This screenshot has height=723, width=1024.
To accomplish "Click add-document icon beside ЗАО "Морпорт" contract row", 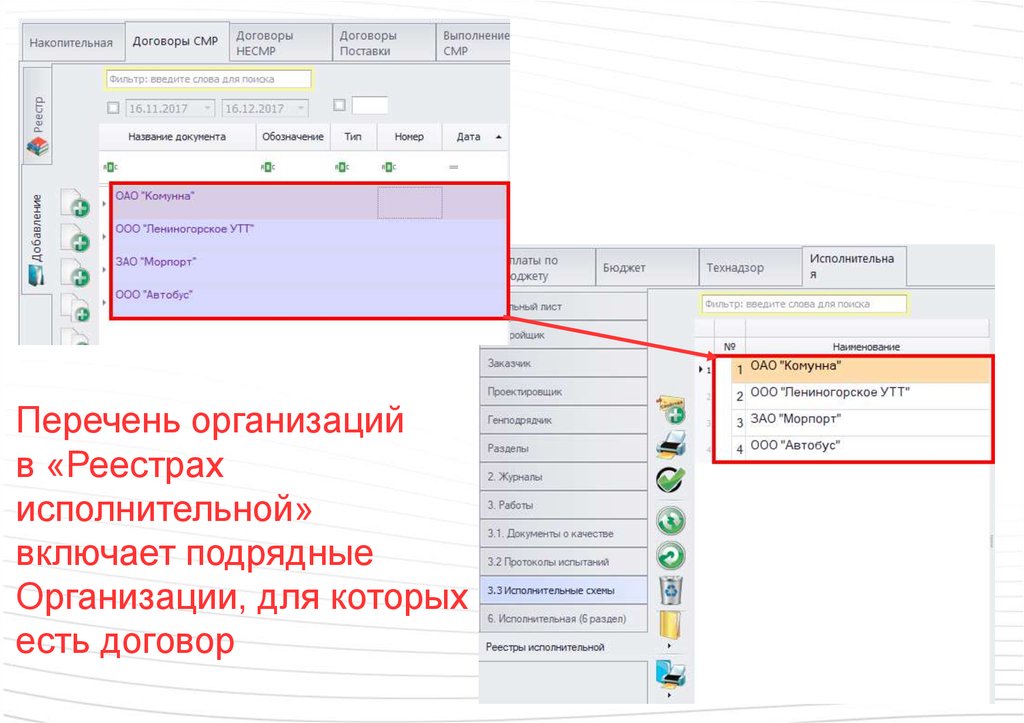I will point(76,272).
